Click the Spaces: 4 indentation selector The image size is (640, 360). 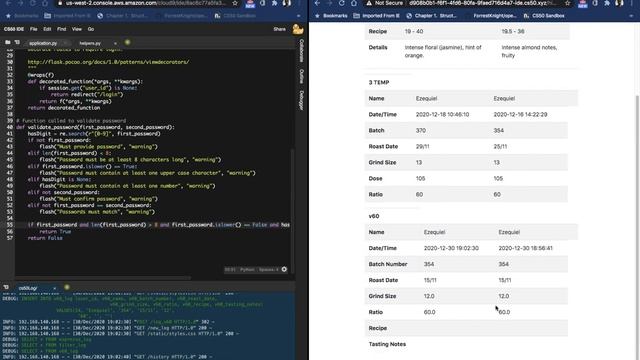coord(269,269)
